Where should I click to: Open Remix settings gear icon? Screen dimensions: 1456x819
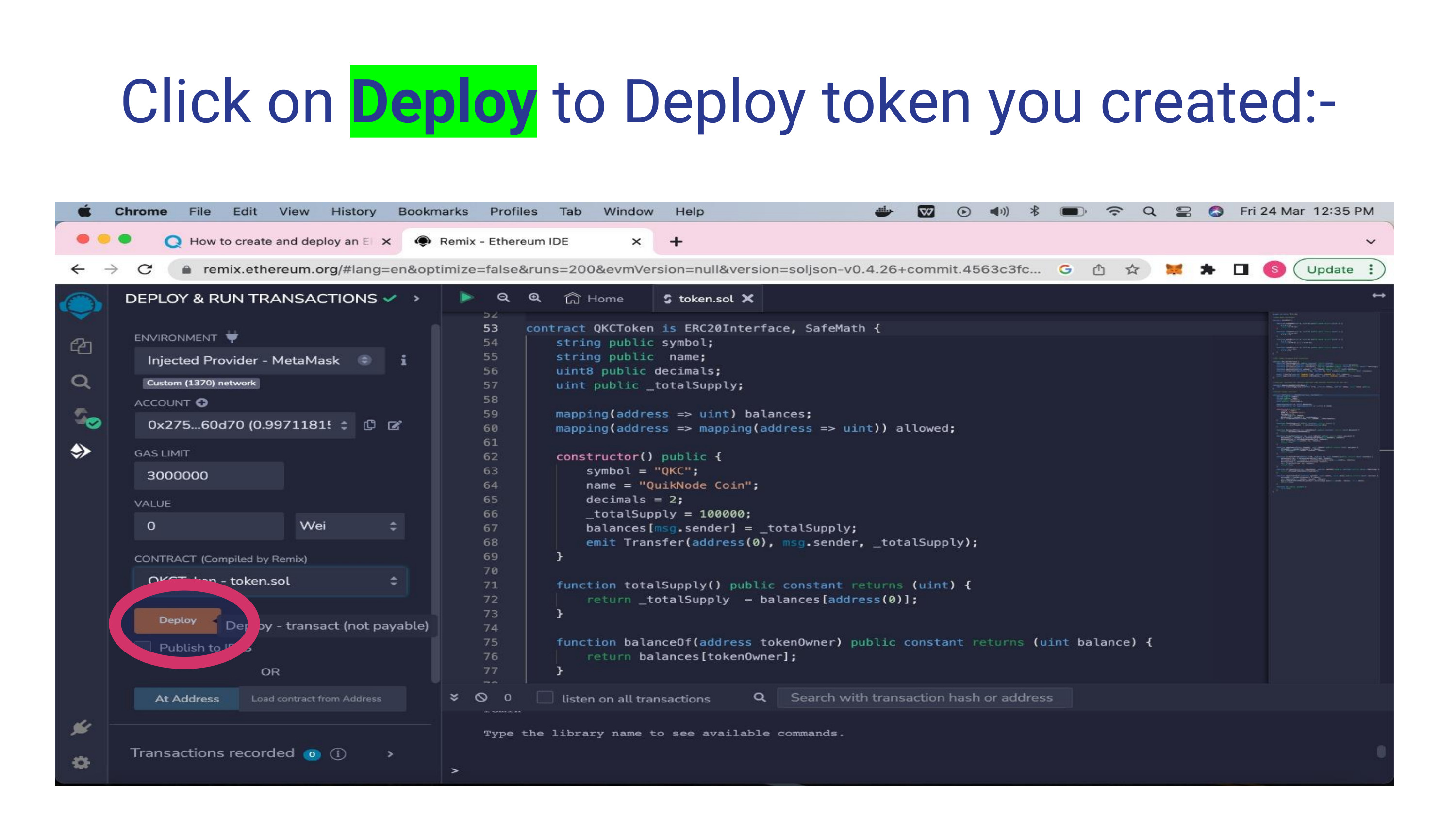(x=81, y=763)
